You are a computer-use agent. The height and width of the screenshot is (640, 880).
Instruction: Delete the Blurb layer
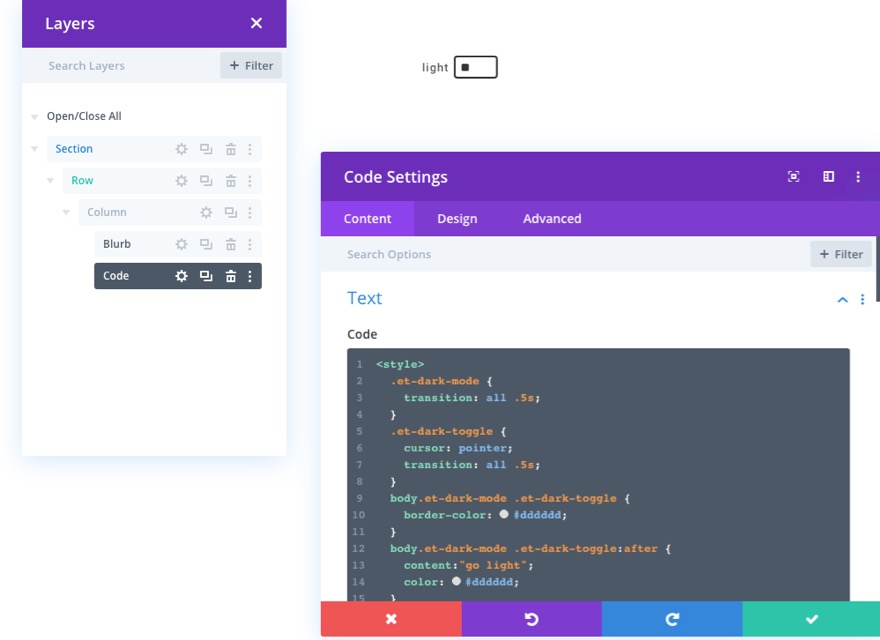click(231, 244)
